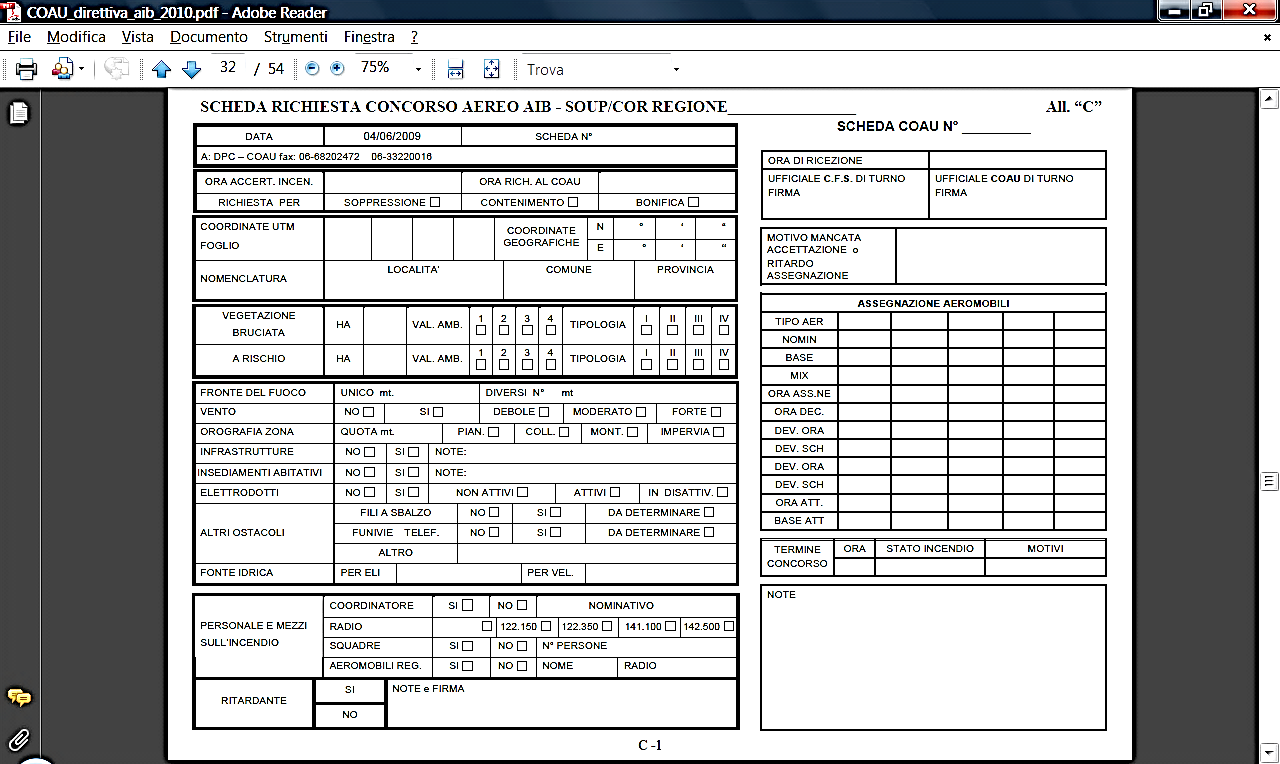
Task: Check DA DETERMINARE for FILI A SBALZO
Action: click(709, 512)
